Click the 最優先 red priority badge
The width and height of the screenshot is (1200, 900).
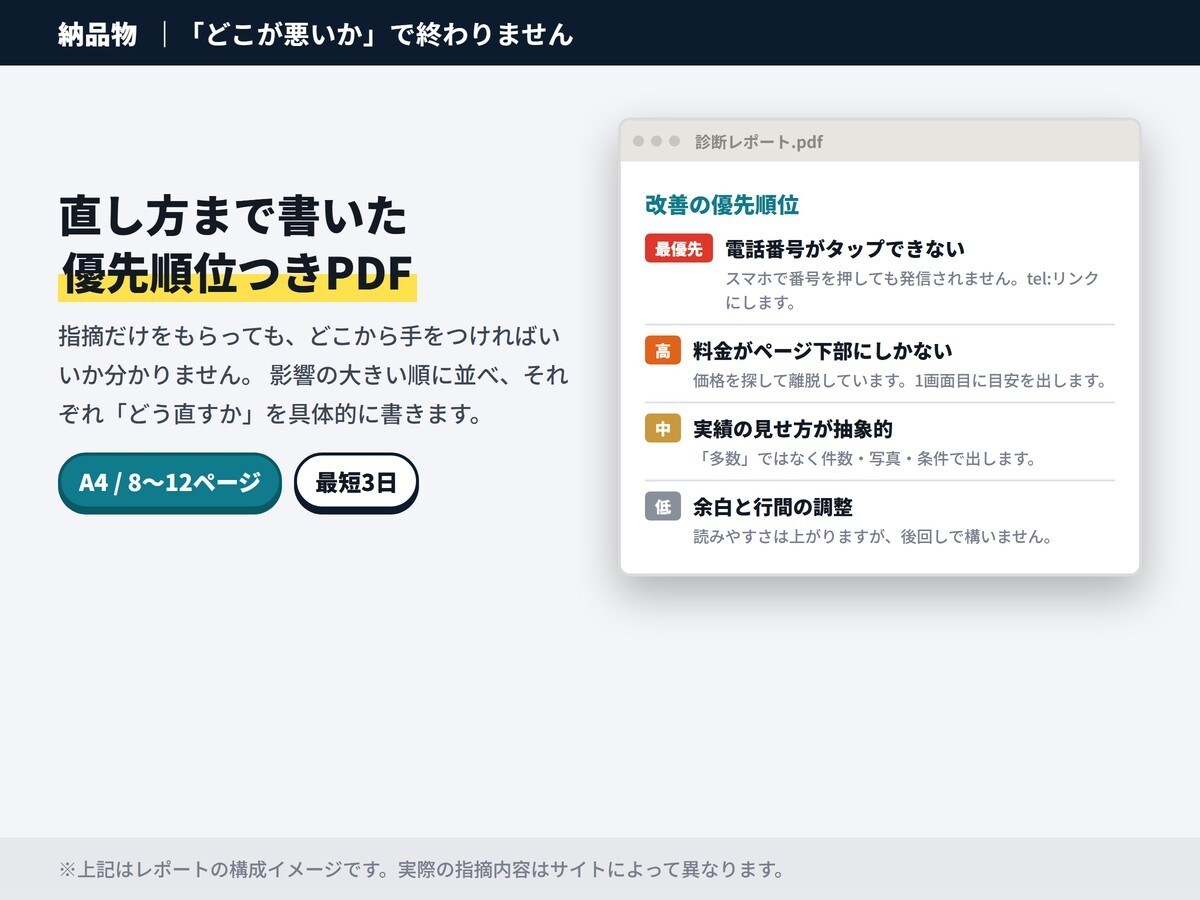point(679,249)
